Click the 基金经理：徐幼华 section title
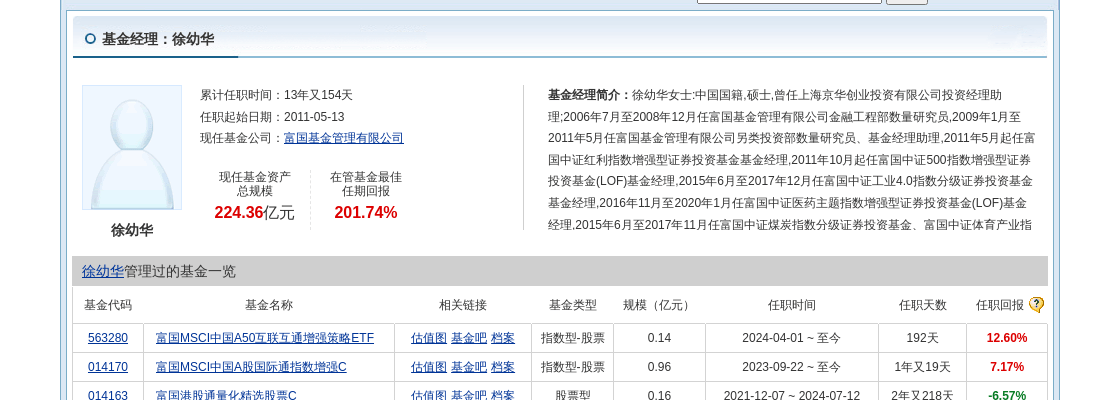Image resolution: width=1120 pixels, height=400 pixels. pos(158,39)
